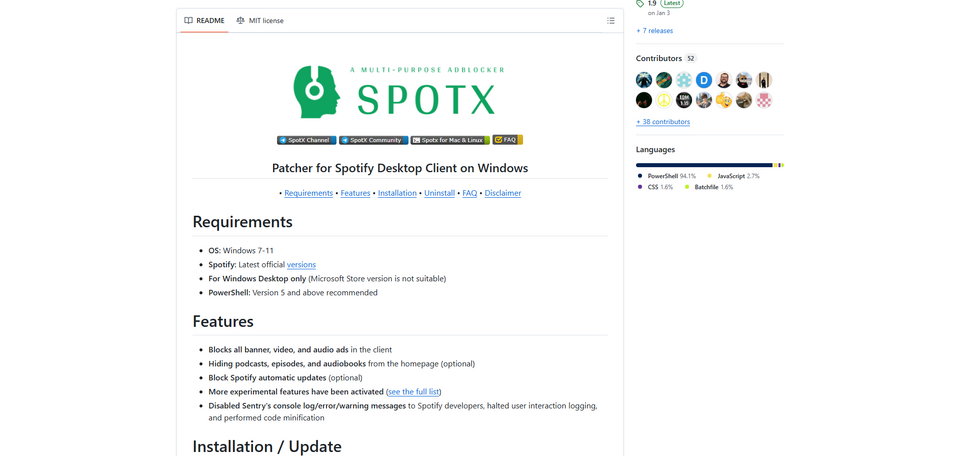Image resolution: width=960 pixels, height=456 pixels.
Task: Jump to the Features anchor link
Action: pos(356,193)
